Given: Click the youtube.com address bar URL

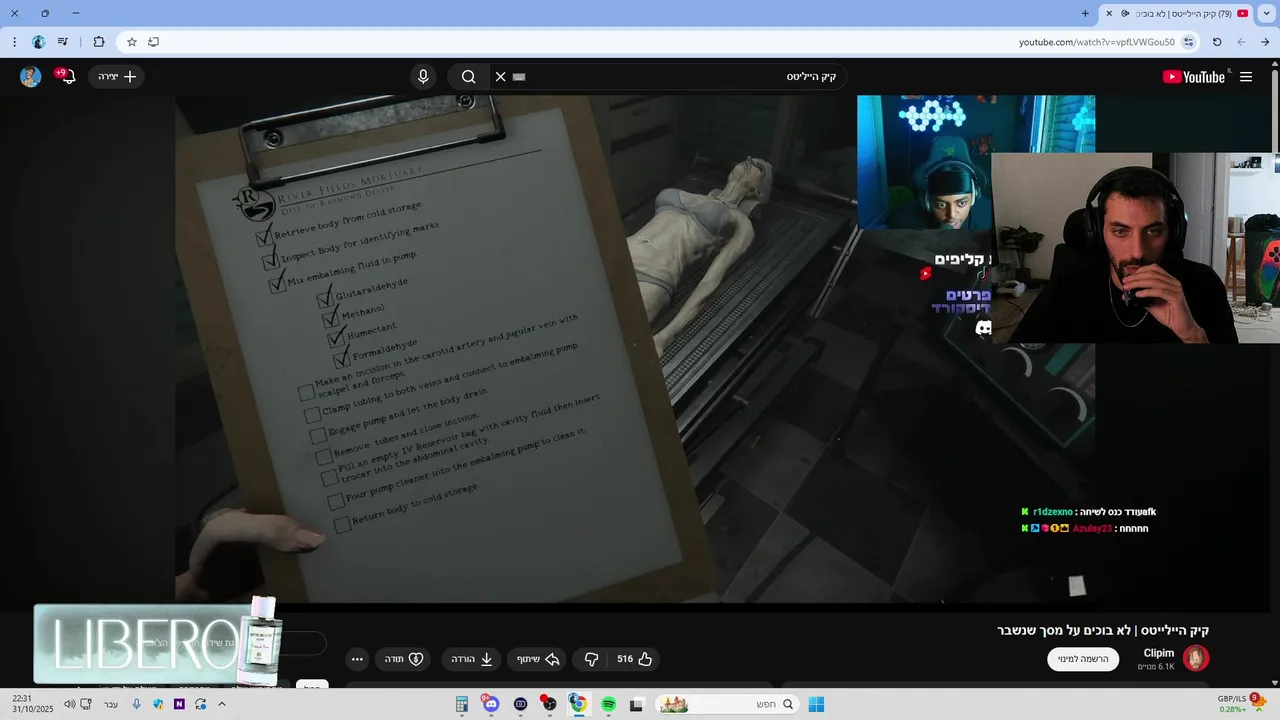Looking at the screenshot, I should click(1096, 42).
